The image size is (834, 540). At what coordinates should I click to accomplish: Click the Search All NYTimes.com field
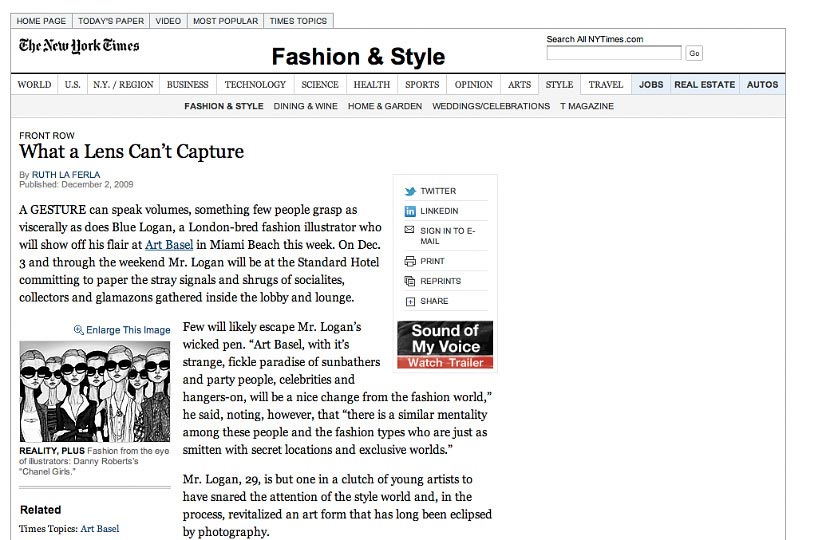tap(614, 53)
